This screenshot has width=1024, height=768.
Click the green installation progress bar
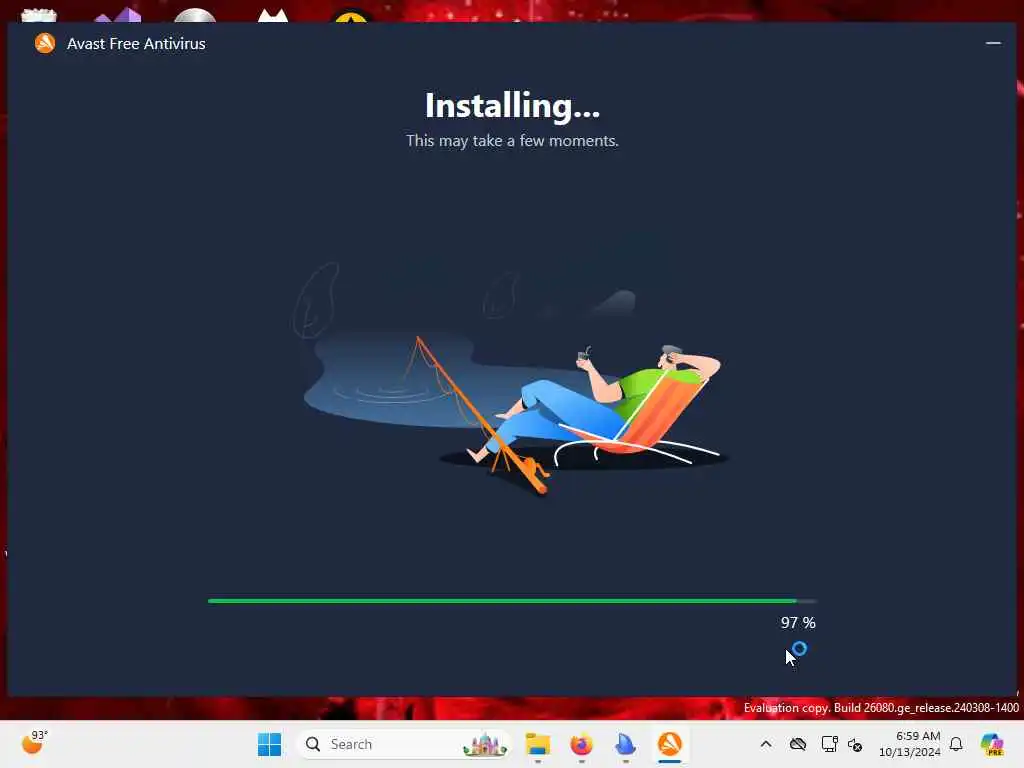coord(512,601)
